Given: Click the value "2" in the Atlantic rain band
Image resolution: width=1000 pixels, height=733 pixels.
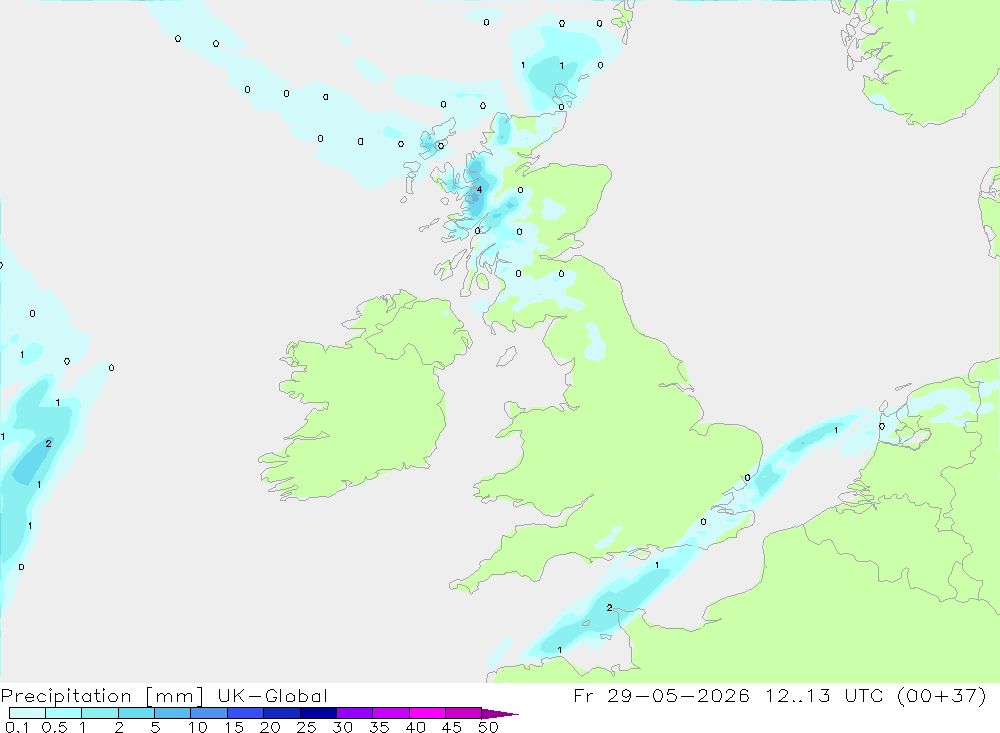Looking at the screenshot, I should 48,443.
